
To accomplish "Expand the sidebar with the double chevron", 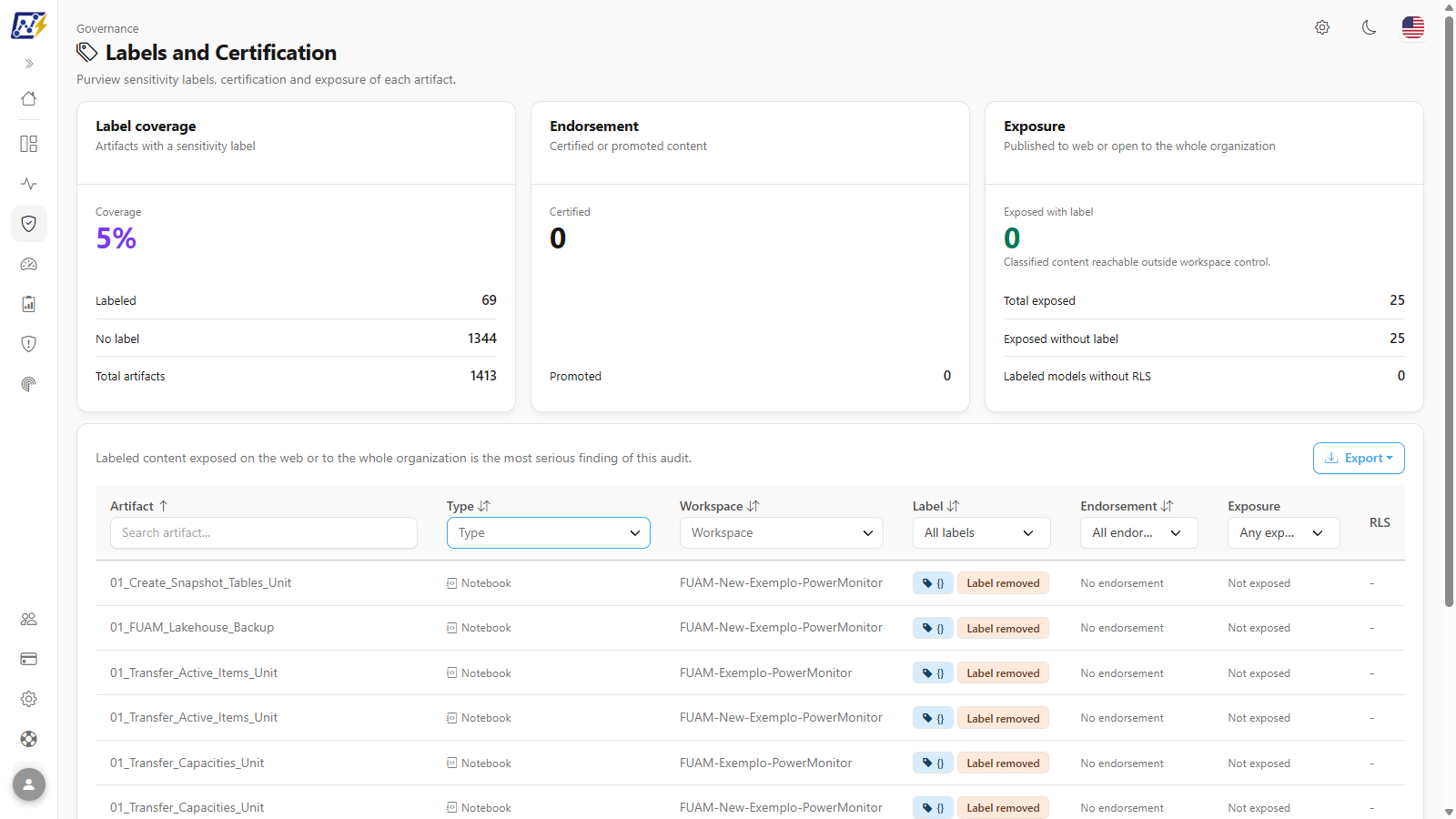I will tap(29, 64).
